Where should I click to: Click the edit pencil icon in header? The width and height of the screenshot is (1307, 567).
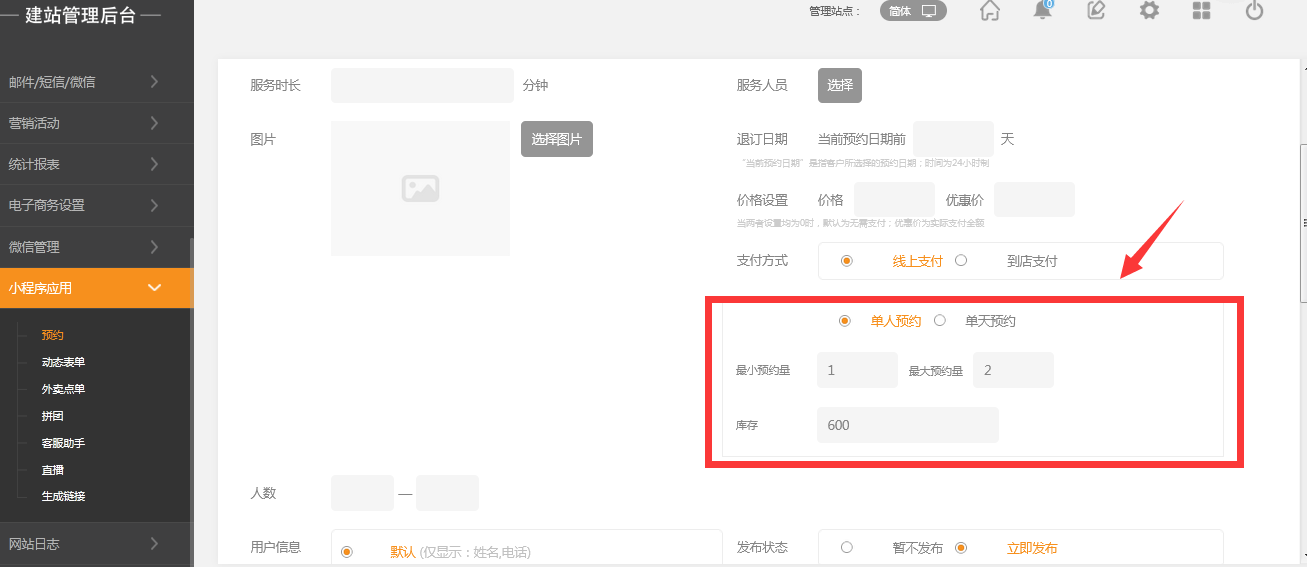(1096, 11)
